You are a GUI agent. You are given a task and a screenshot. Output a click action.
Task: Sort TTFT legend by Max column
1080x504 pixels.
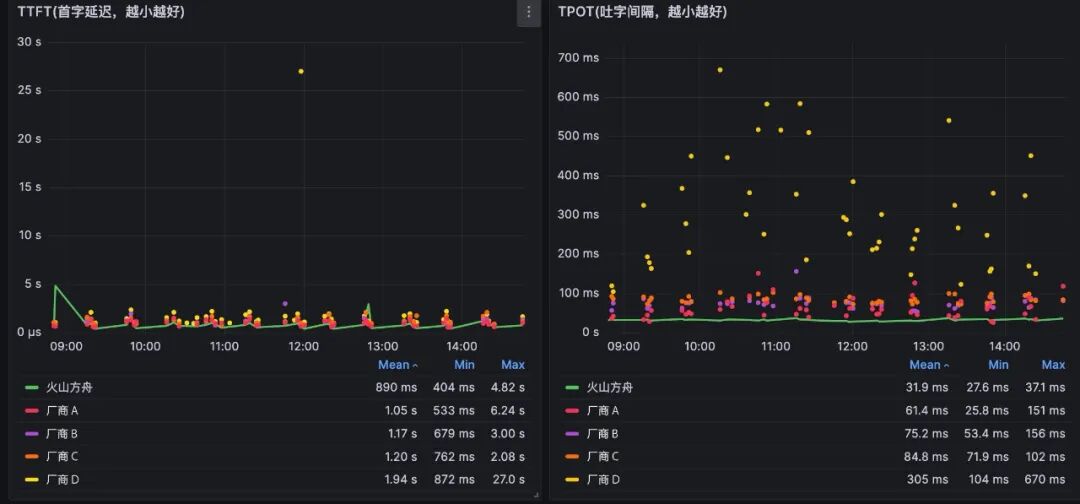pos(512,365)
